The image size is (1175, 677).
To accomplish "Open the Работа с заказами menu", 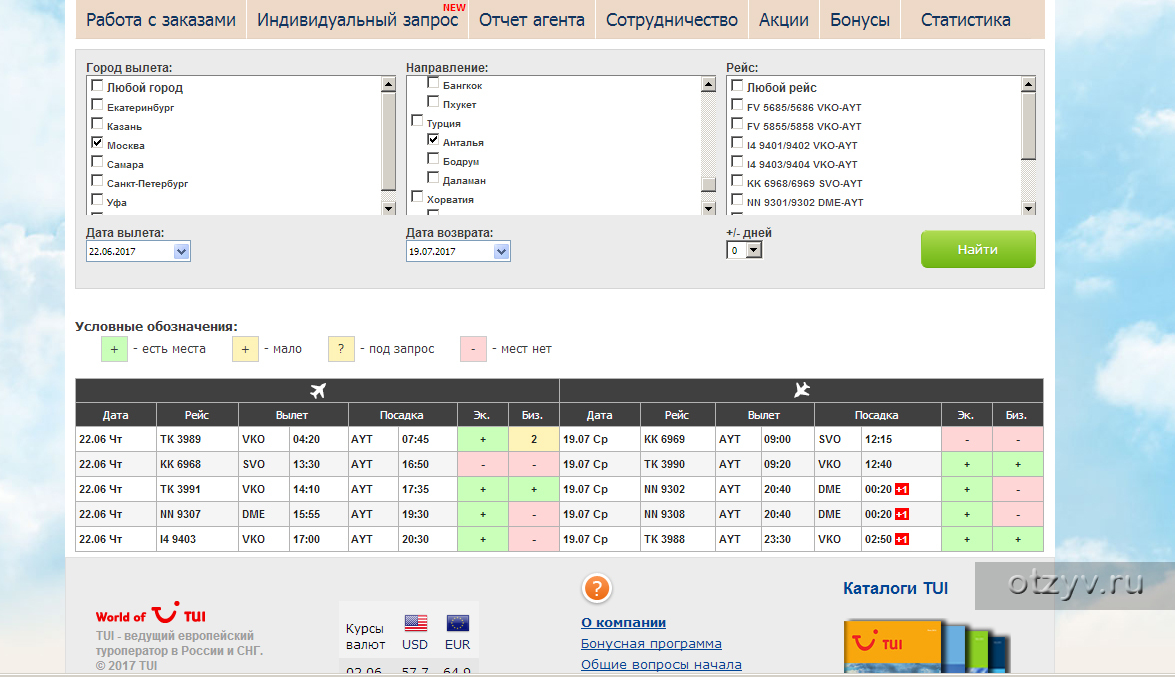I will (161, 20).
